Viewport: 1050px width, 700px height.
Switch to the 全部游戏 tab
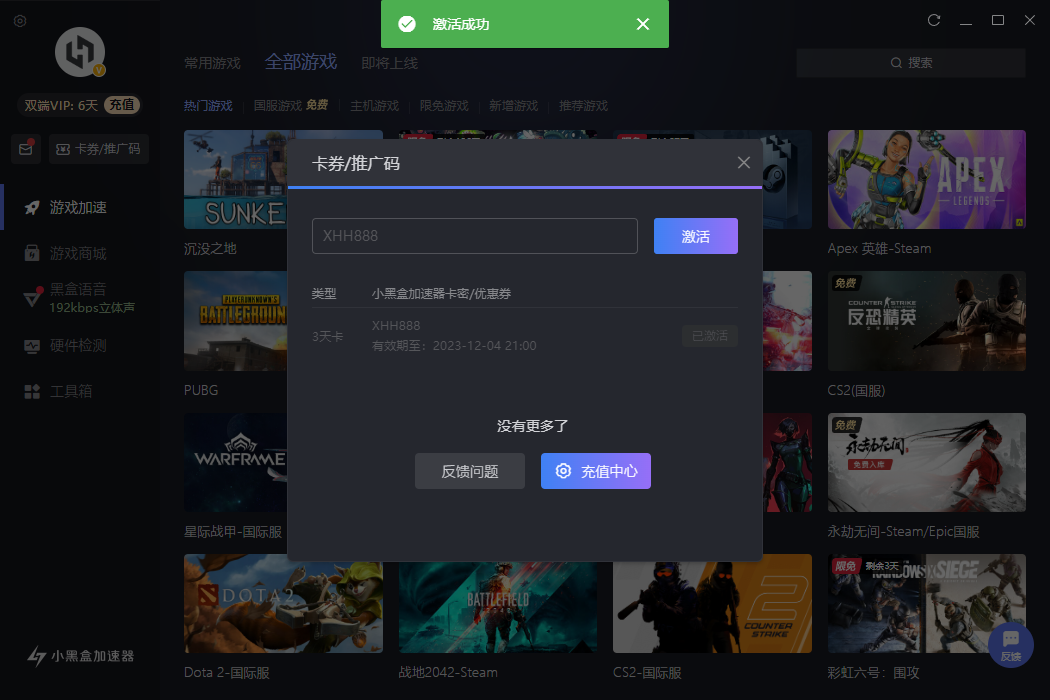tap(301, 62)
